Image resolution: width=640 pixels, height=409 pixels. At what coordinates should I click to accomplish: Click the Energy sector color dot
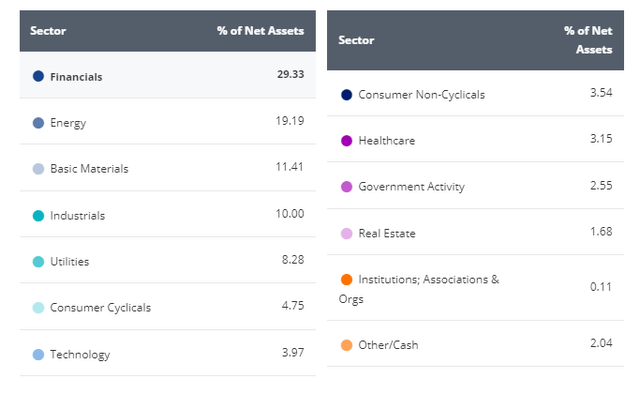click(x=38, y=123)
